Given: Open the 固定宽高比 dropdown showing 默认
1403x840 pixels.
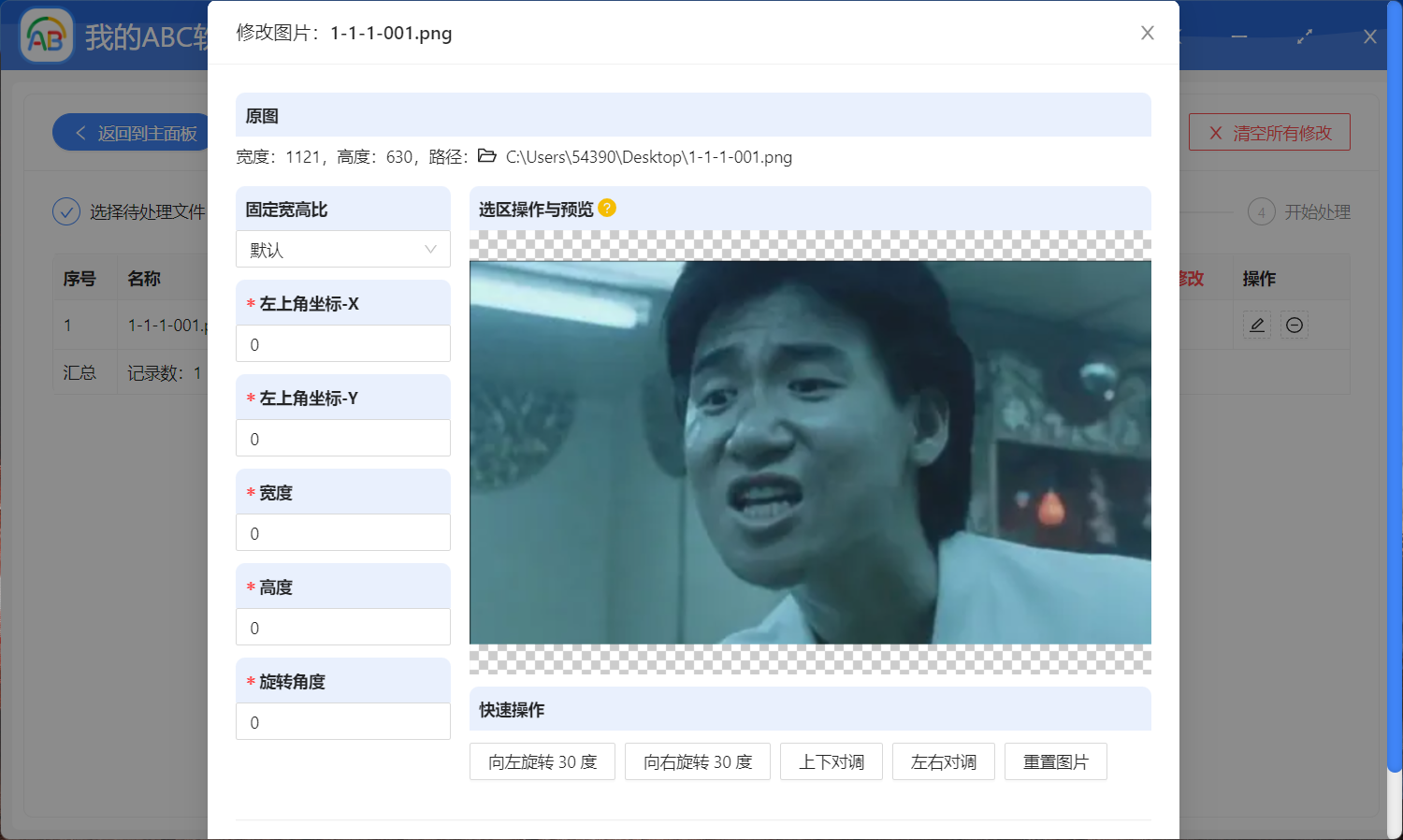Looking at the screenshot, I should (x=342, y=249).
